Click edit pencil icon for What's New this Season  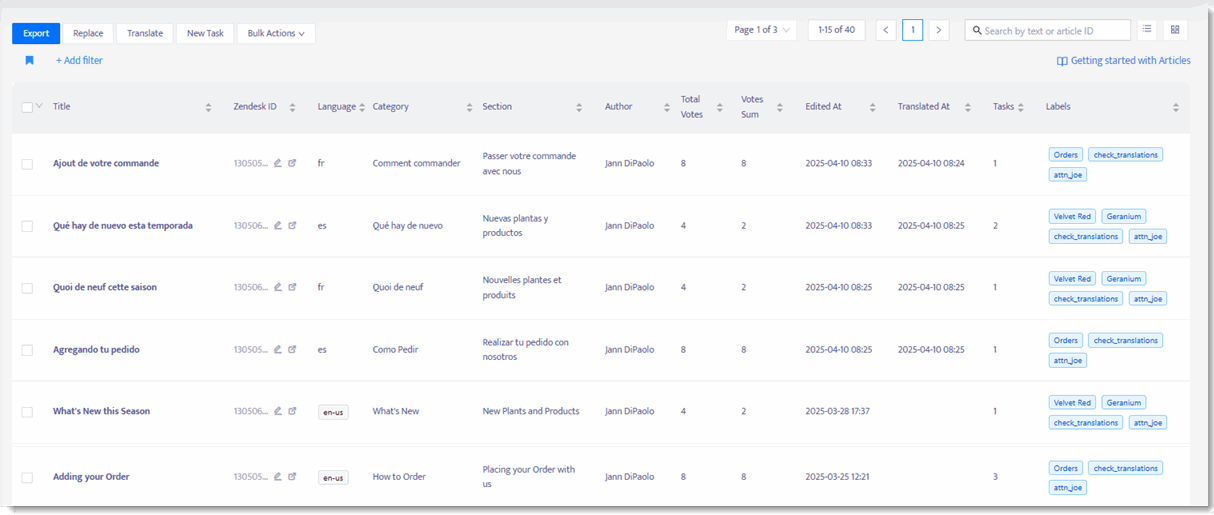[278, 411]
